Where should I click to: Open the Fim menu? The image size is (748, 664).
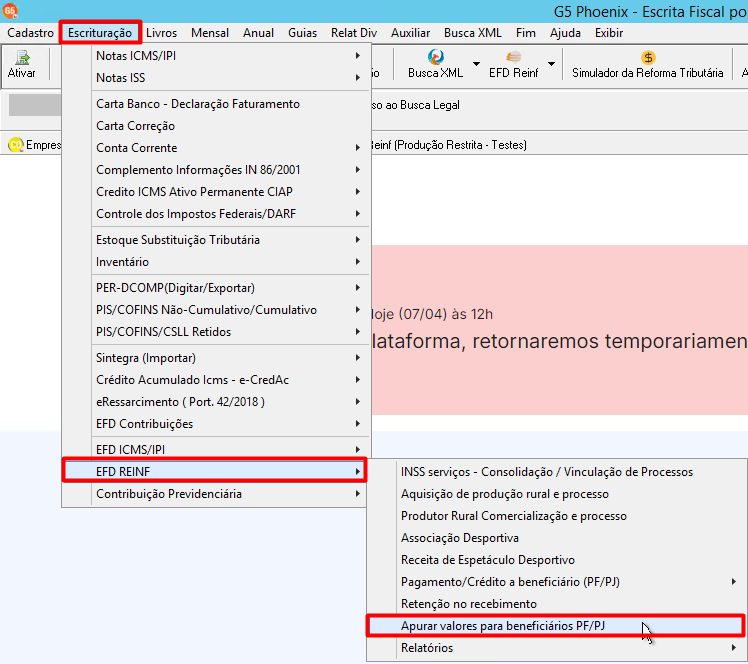[526, 33]
